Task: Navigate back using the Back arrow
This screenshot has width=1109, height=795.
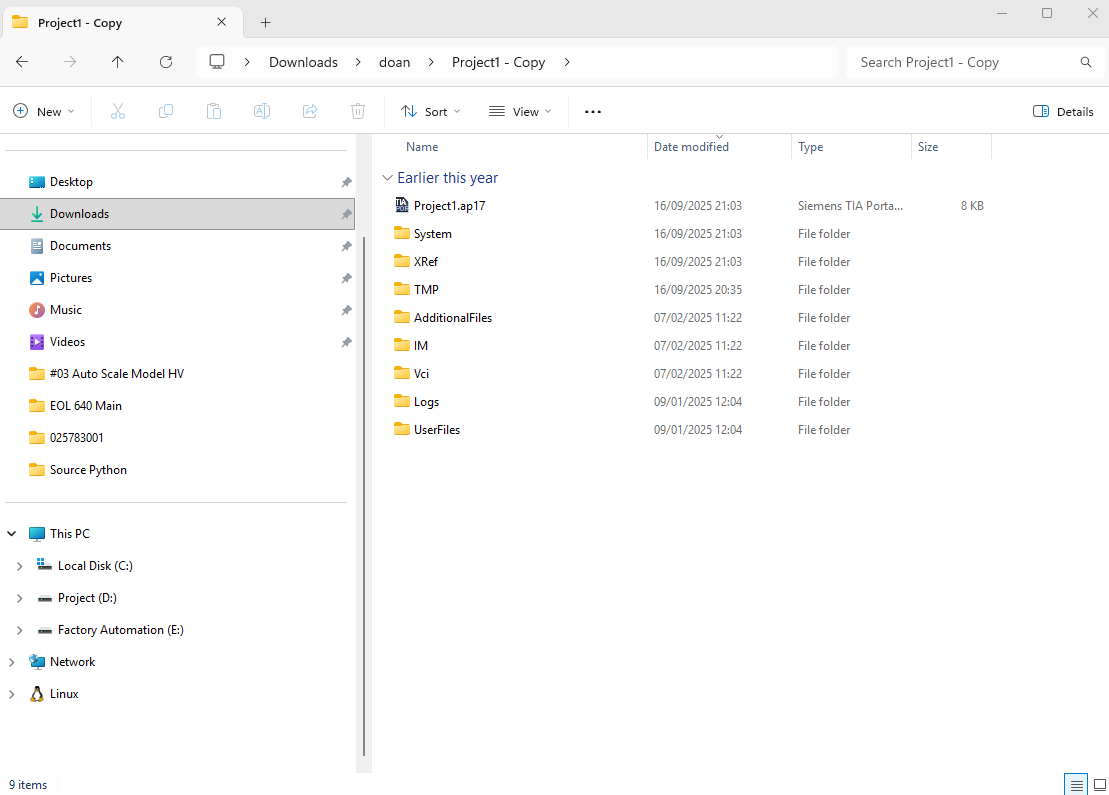Action: (22, 62)
